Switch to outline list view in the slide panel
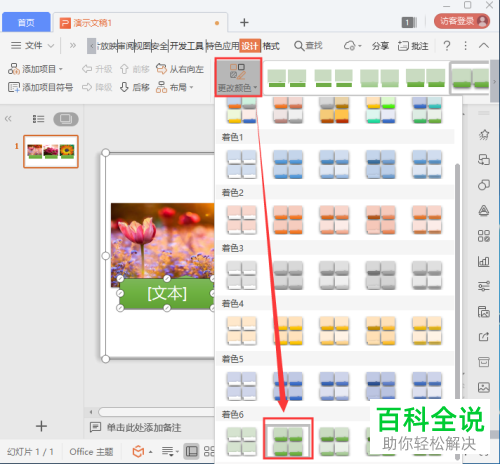Screen dimensions: 500x464 click(38, 119)
